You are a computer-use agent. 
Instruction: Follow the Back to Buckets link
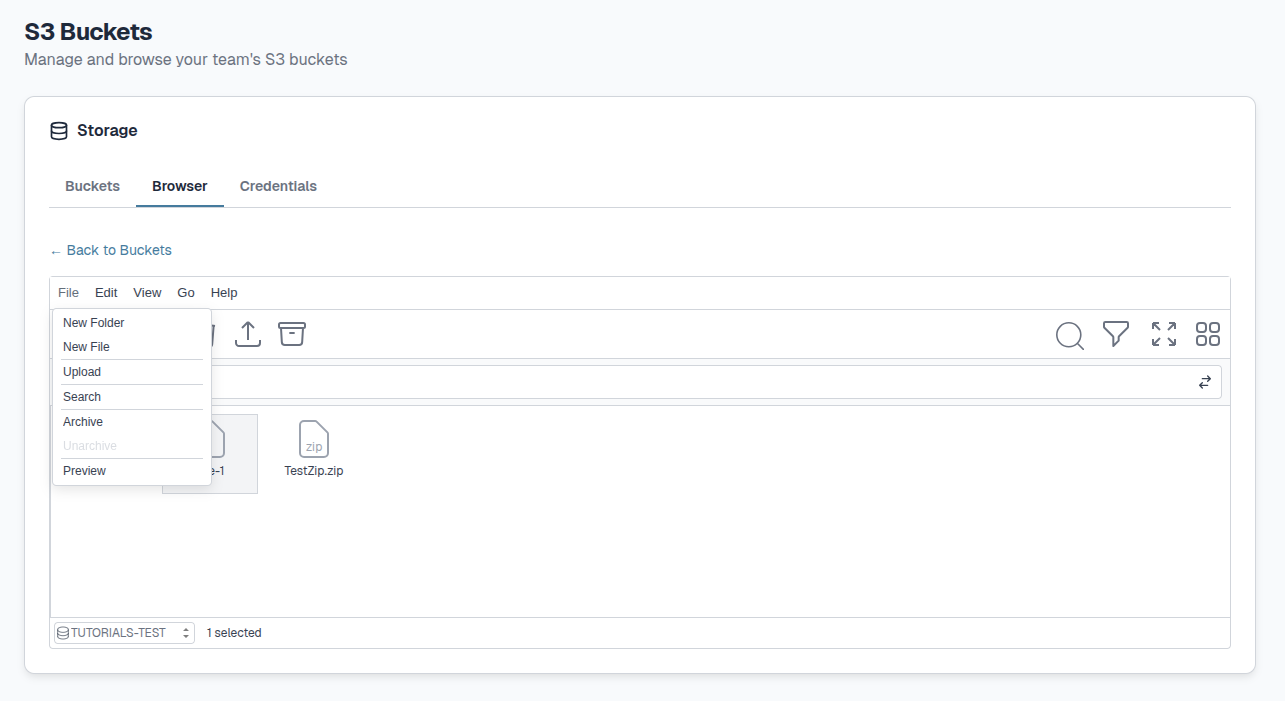(111, 250)
